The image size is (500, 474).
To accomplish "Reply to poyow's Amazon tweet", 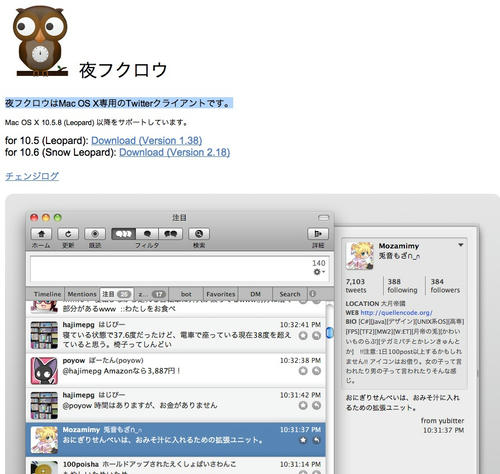I will pos(316,371).
